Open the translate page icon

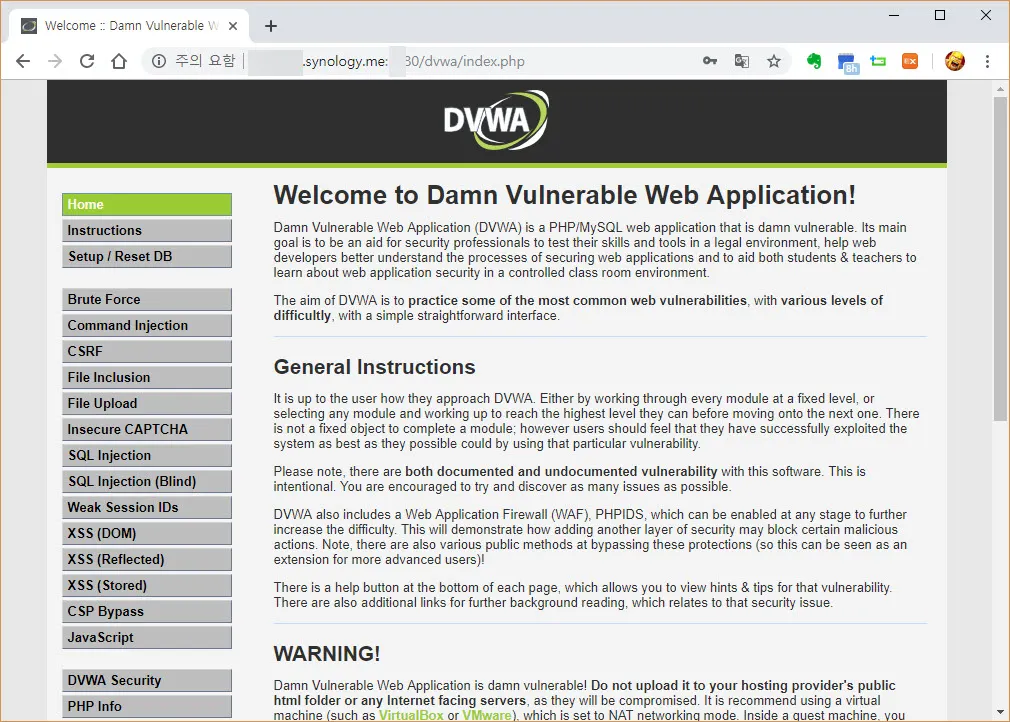[x=741, y=61]
